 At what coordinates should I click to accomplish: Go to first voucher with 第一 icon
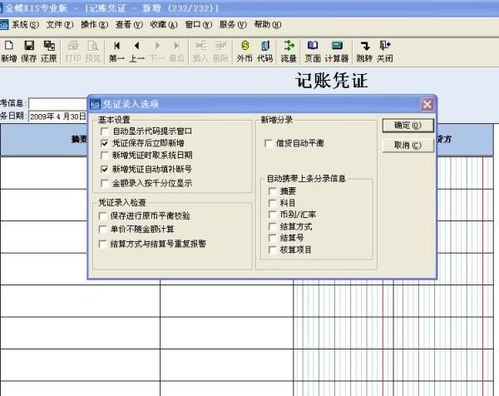pyautogui.click(x=117, y=51)
